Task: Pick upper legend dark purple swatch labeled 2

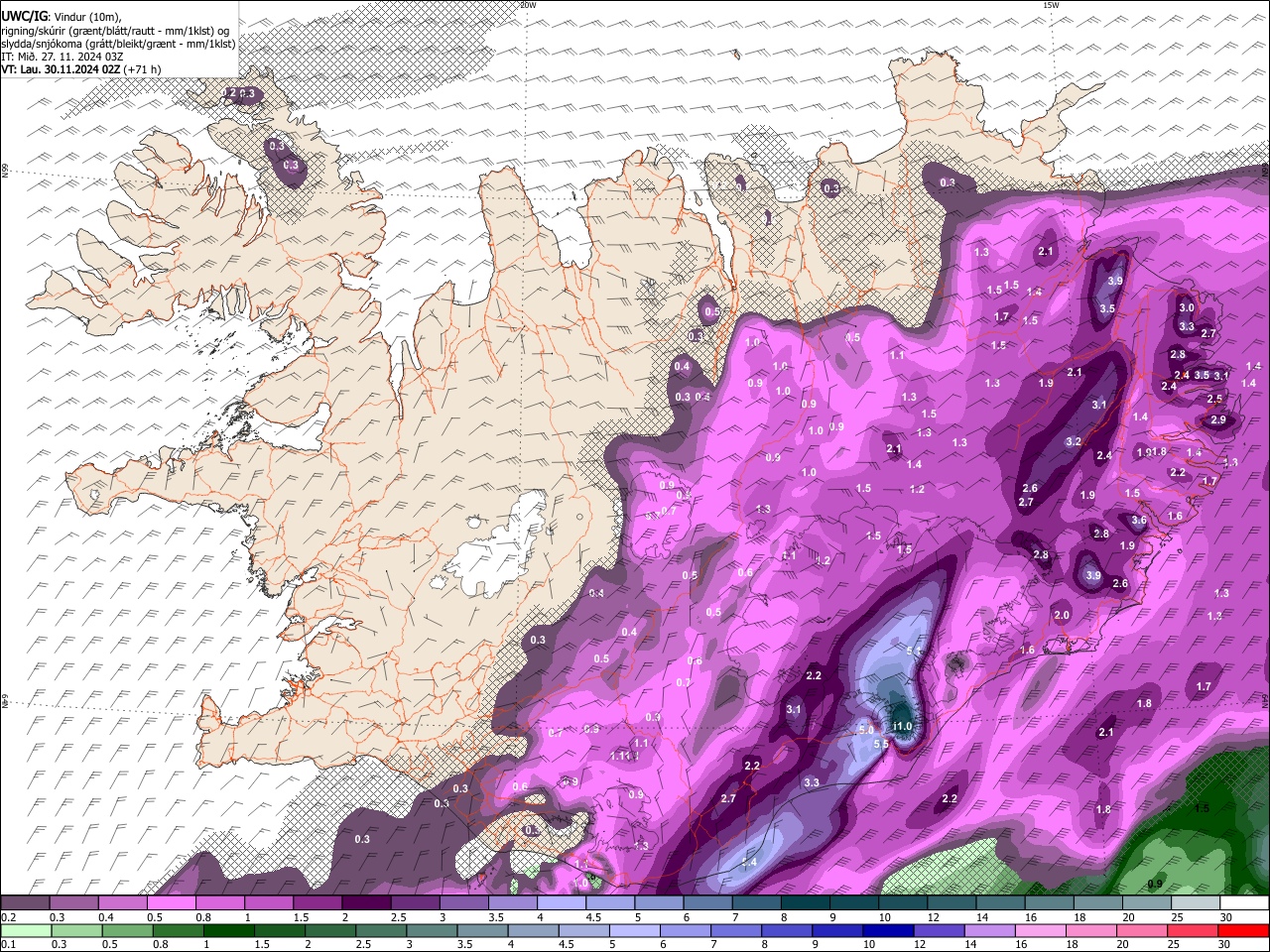Action: point(366,902)
